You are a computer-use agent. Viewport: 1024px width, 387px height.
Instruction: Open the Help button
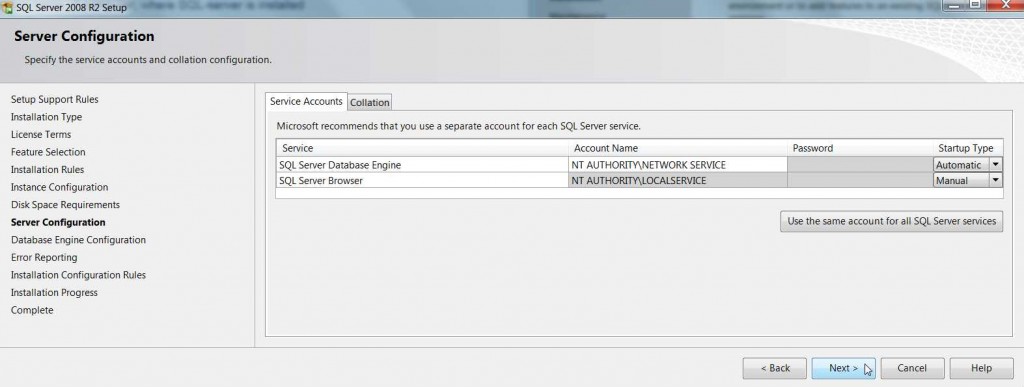[x=981, y=368]
